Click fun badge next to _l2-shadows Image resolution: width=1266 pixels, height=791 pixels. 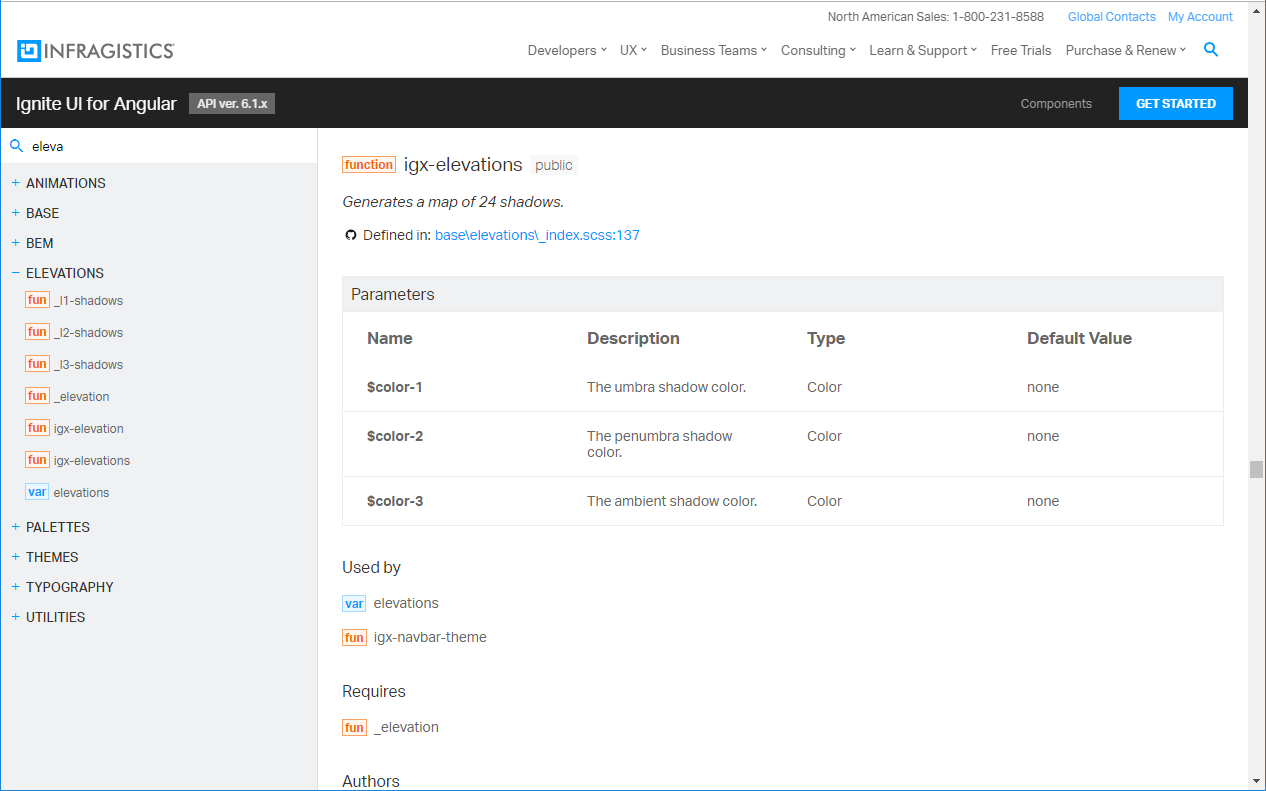coord(37,332)
